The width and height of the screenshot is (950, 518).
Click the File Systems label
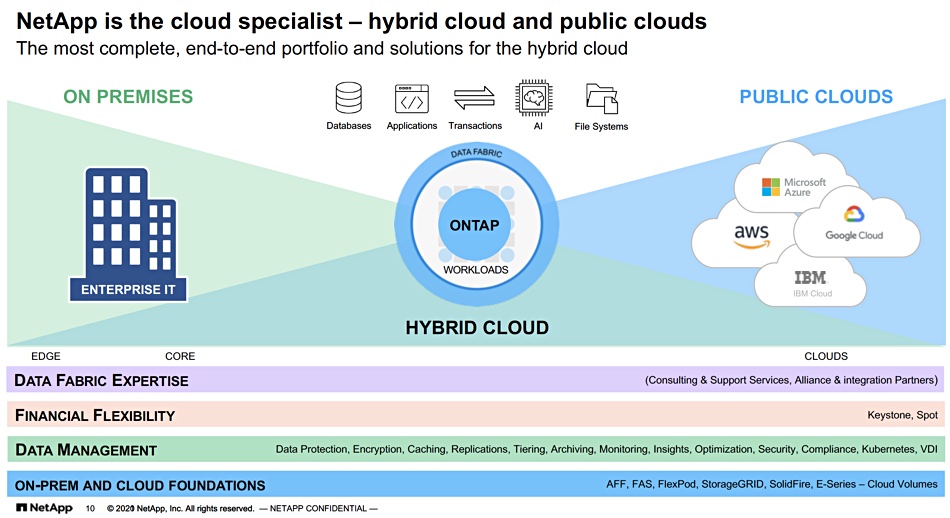click(x=601, y=126)
